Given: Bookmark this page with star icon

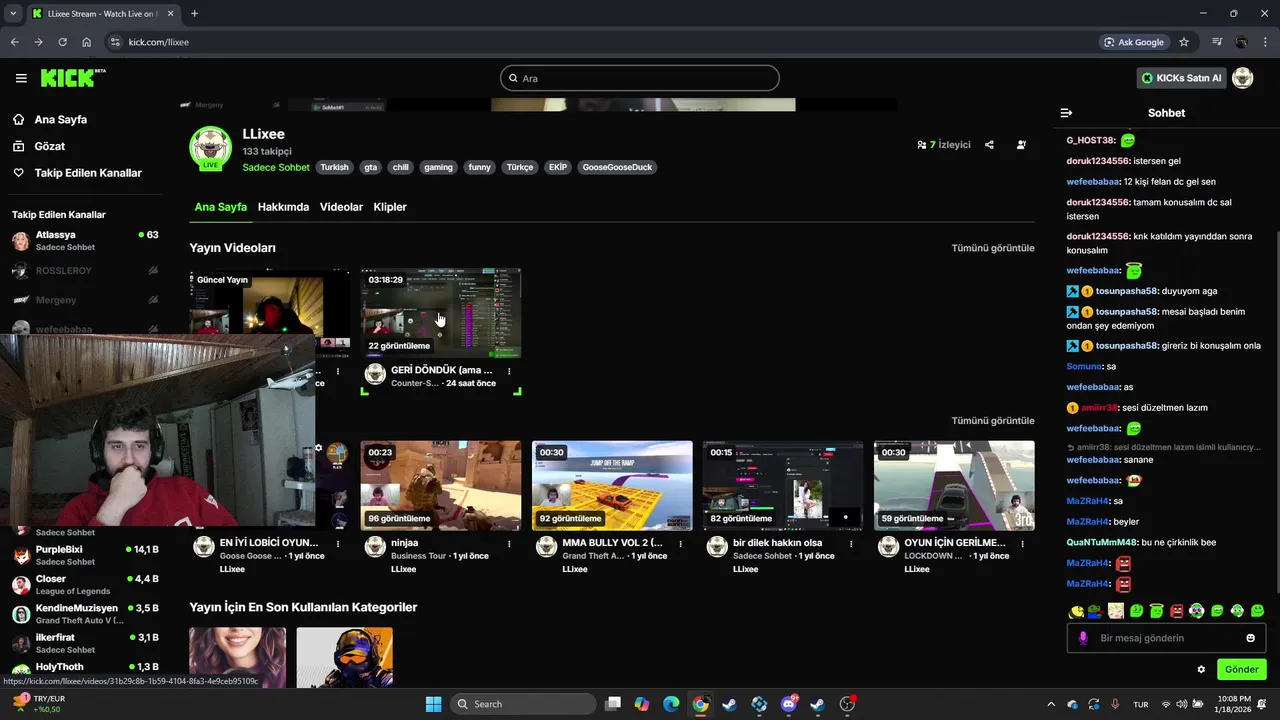Looking at the screenshot, I should click(1184, 42).
